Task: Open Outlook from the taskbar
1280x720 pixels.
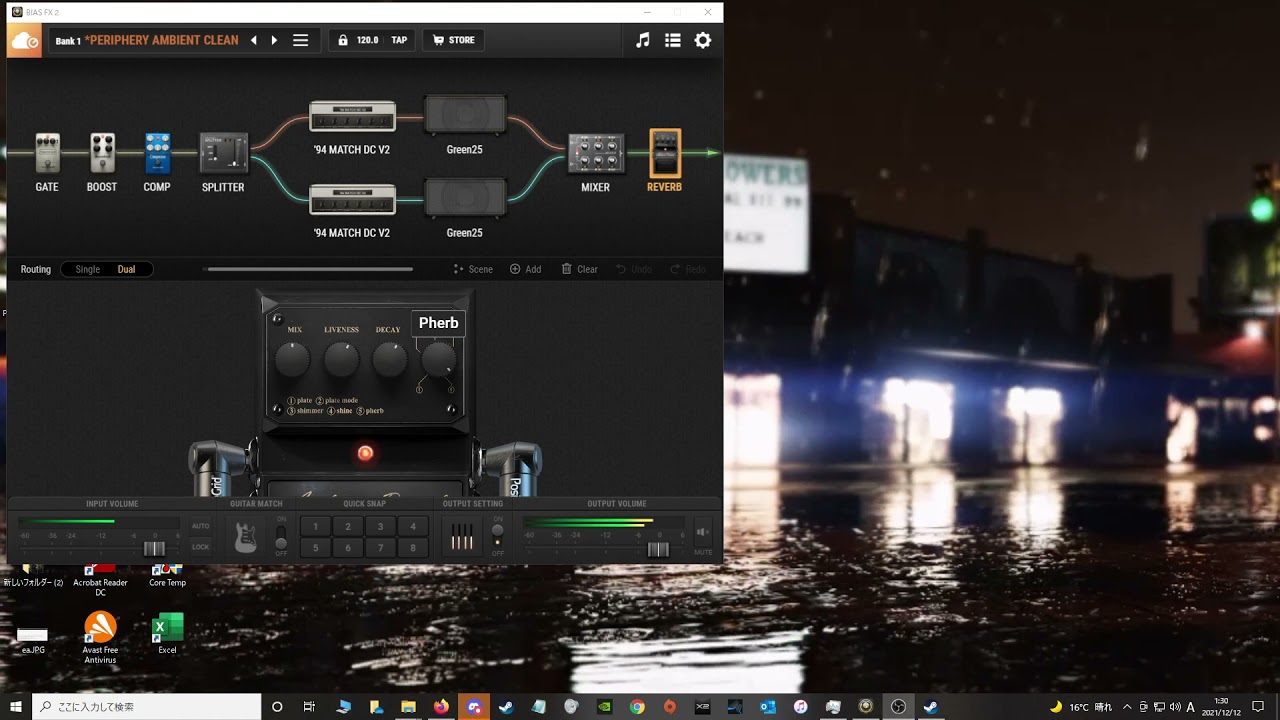Action: [x=768, y=707]
